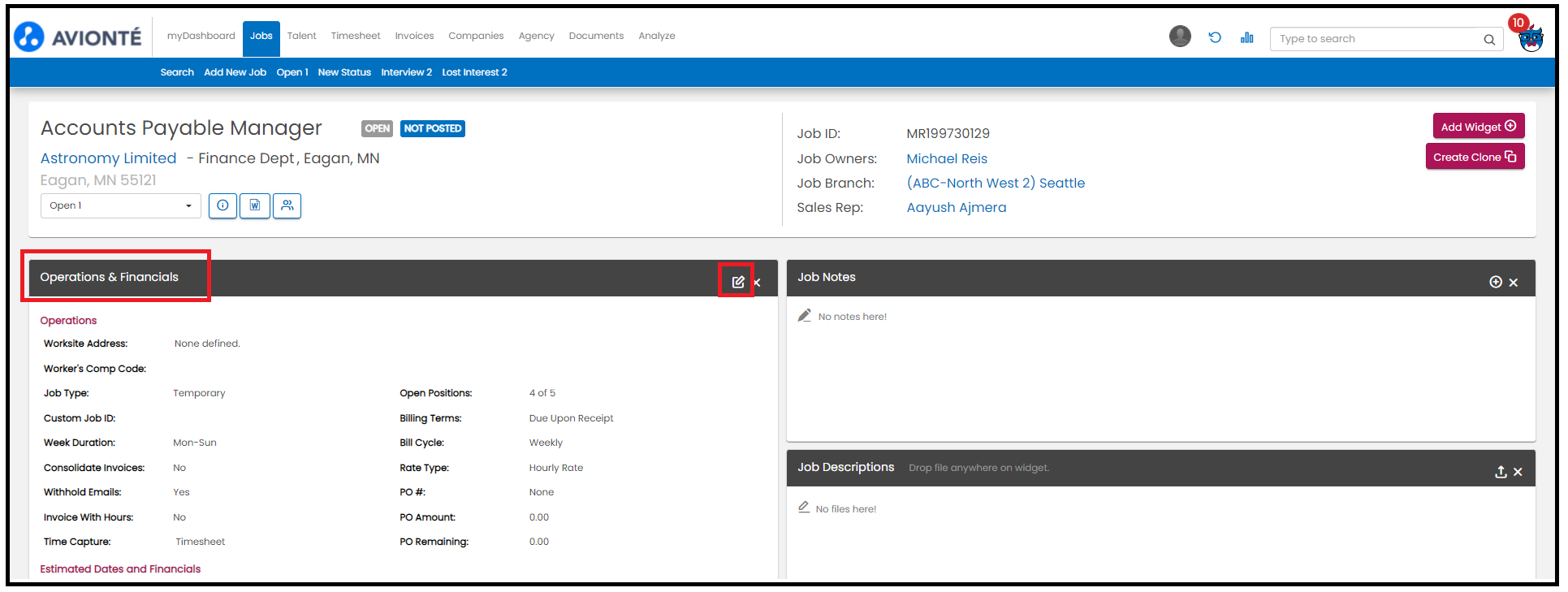Go to the Agency tab
The height and width of the screenshot is (592, 1568).
536,36
